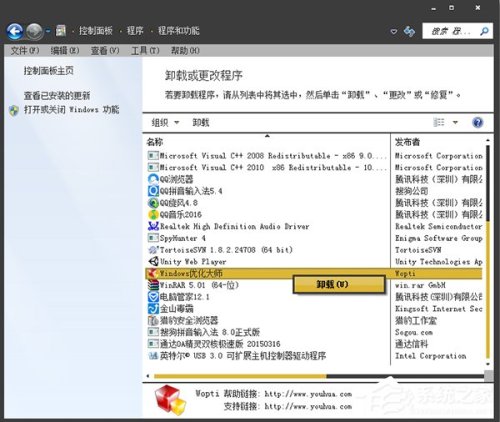Open the view options dropdown arrow
Viewport: 500px width, 422px height.
[455, 123]
